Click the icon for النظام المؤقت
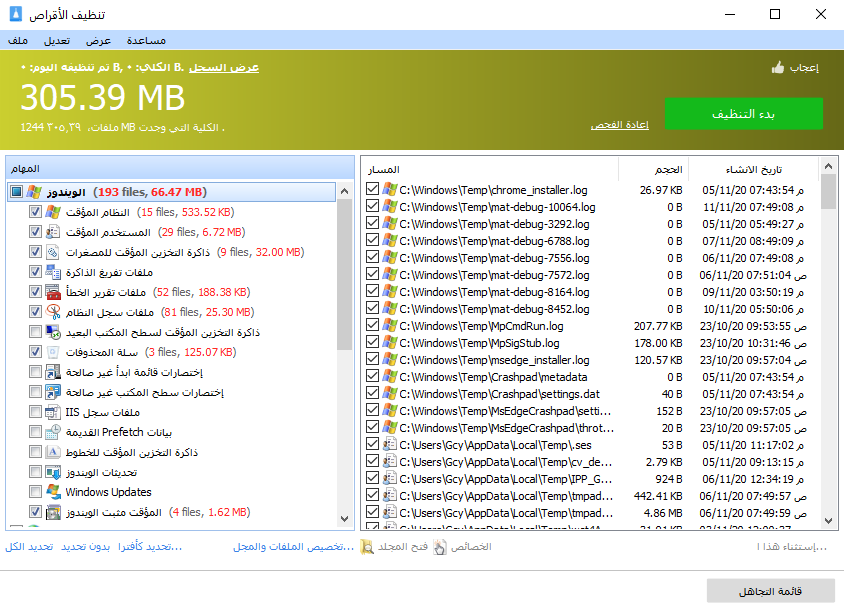Image resolution: width=844 pixels, height=611 pixels. pos(53,212)
